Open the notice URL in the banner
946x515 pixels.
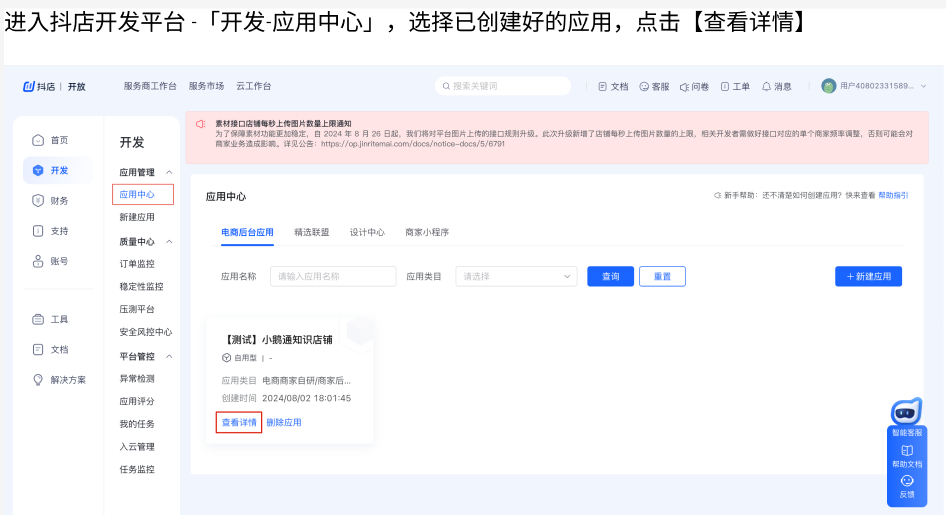413,144
